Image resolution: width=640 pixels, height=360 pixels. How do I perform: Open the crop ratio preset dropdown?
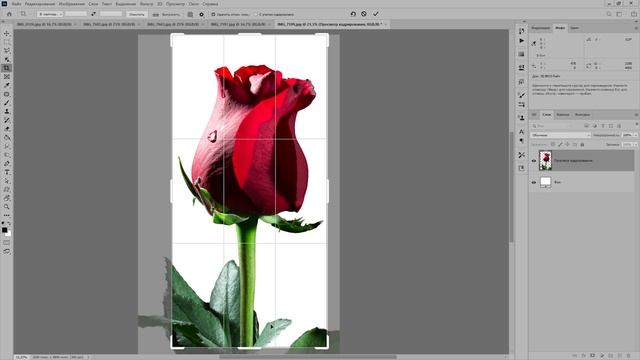(x=49, y=14)
